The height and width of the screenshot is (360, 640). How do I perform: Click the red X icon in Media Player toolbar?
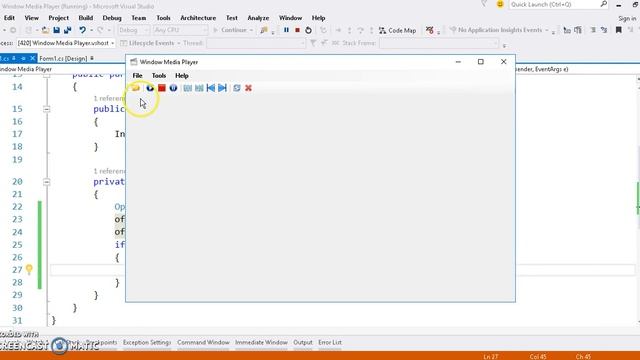[248, 88]
